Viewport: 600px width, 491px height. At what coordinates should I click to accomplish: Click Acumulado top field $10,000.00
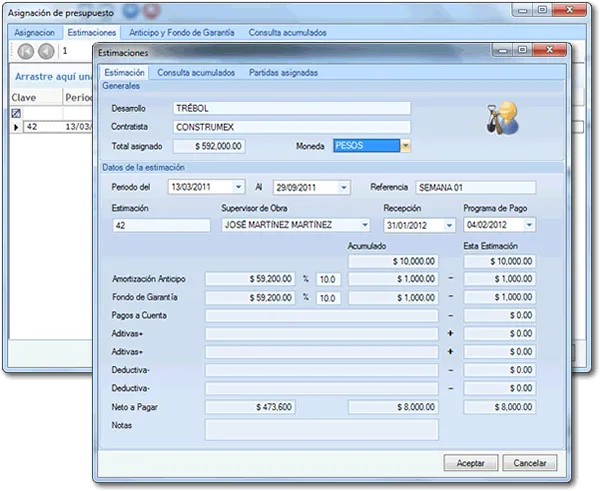point(393,261)
